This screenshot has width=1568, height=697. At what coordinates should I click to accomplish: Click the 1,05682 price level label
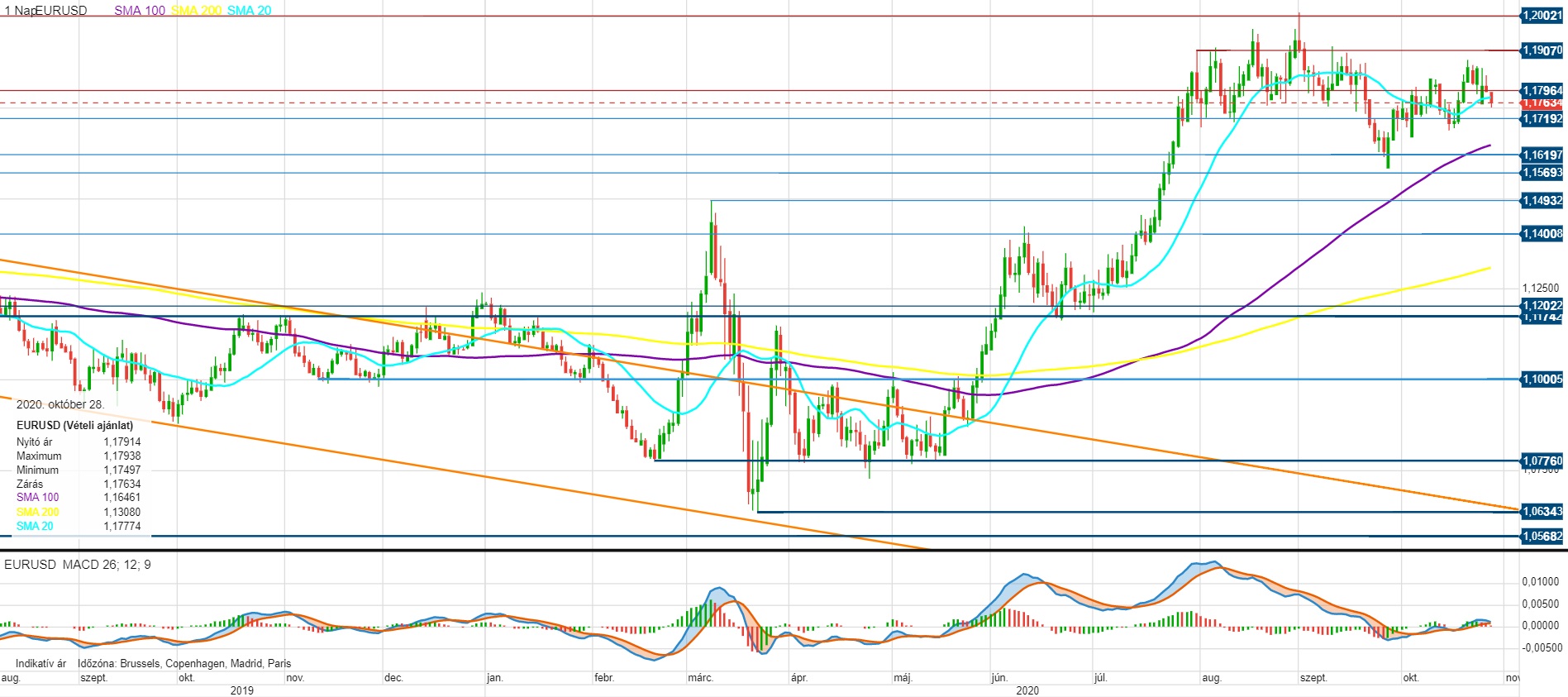pos(1542,537)
